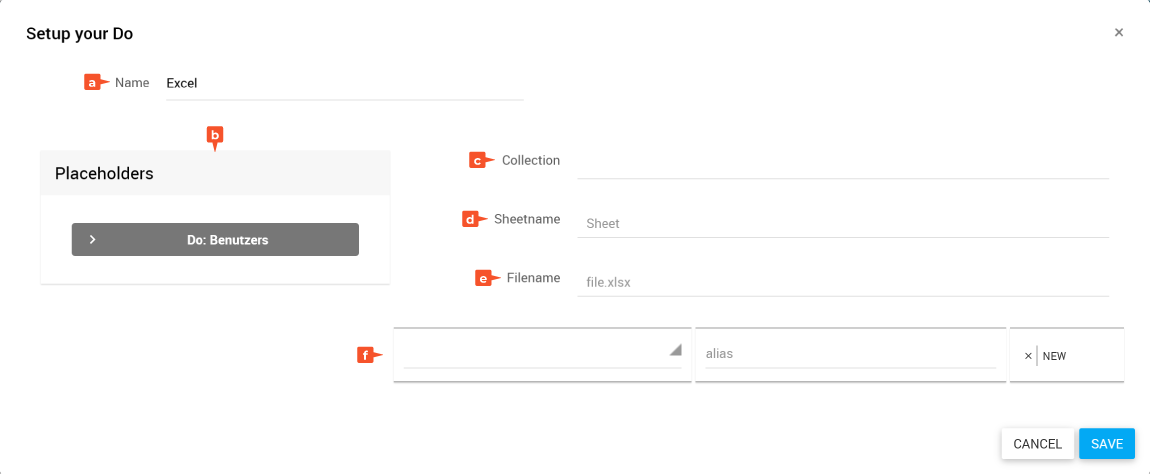The width and height of the screenshot is (1150, 474).
Task: Click the orange marker 'a' beside Name
Action: (x=93, y=83)
